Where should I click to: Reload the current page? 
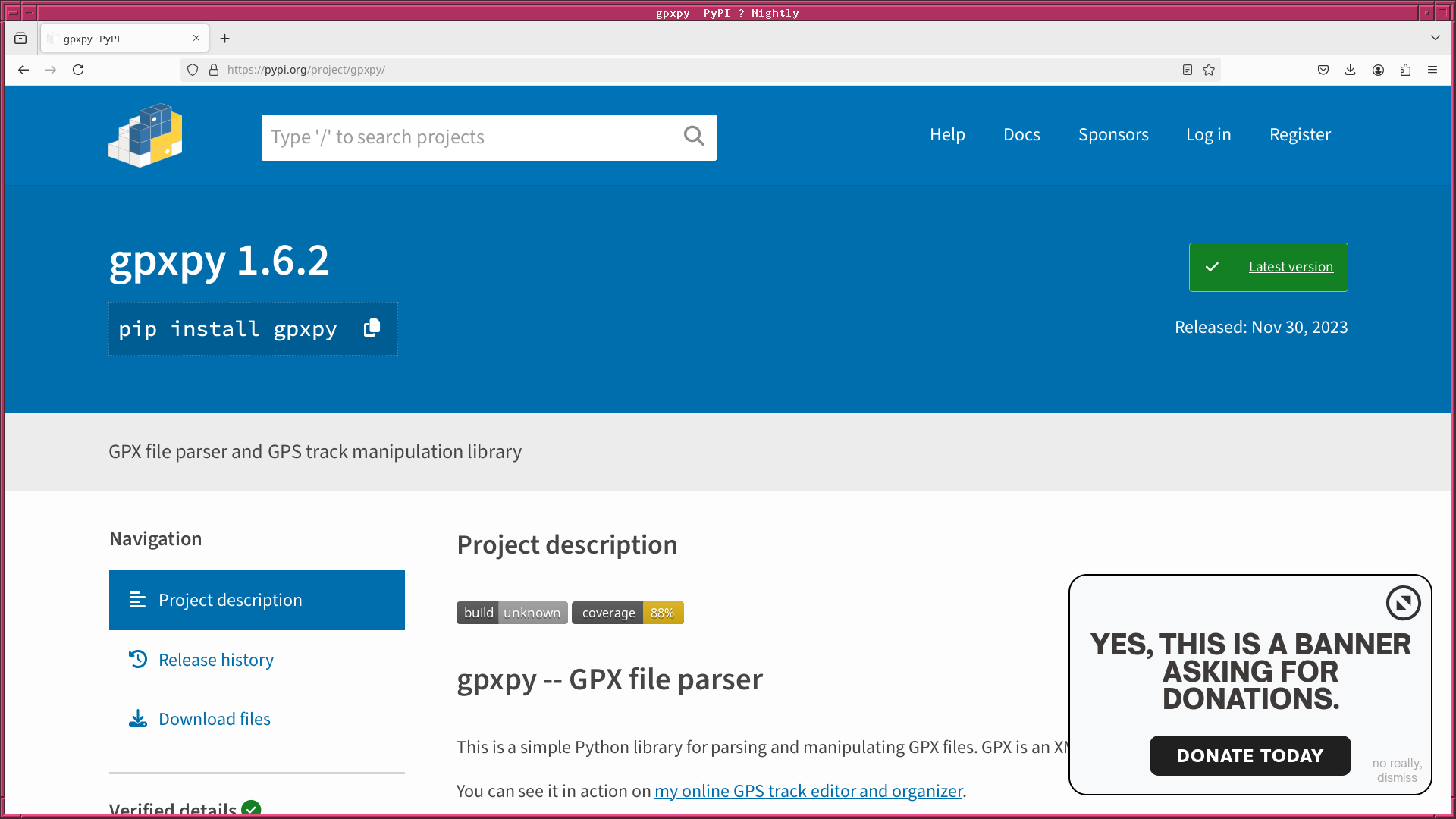78,70
